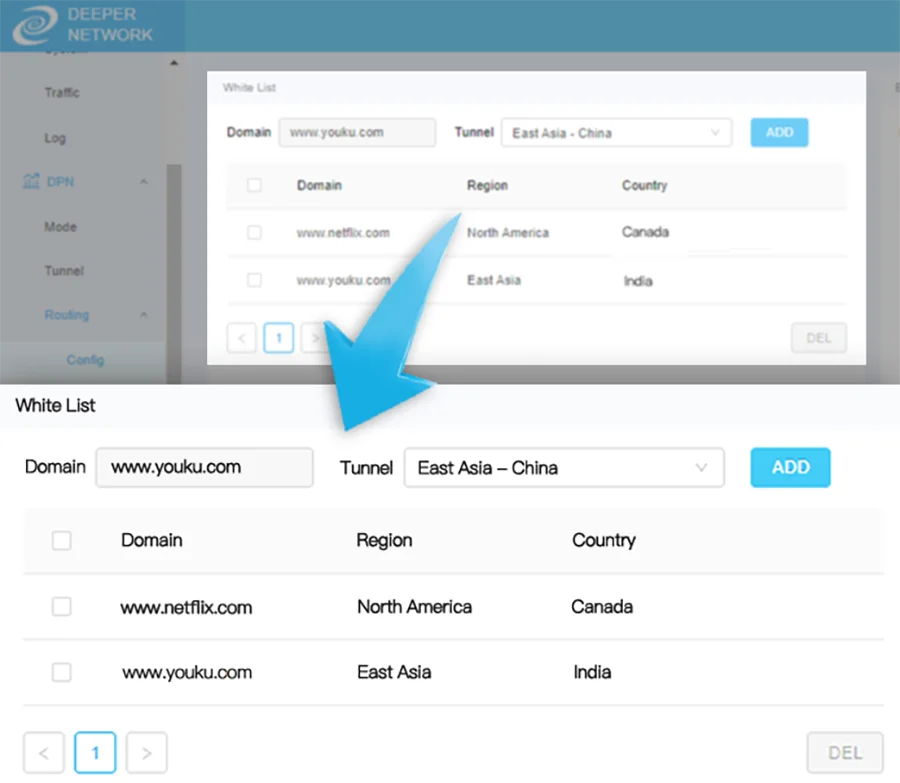The height and width of the screenshot is (783, 900).
Task: Click previous page arrow in enlarged pagination
Action: pyautogui.click(x=44, y=753)
